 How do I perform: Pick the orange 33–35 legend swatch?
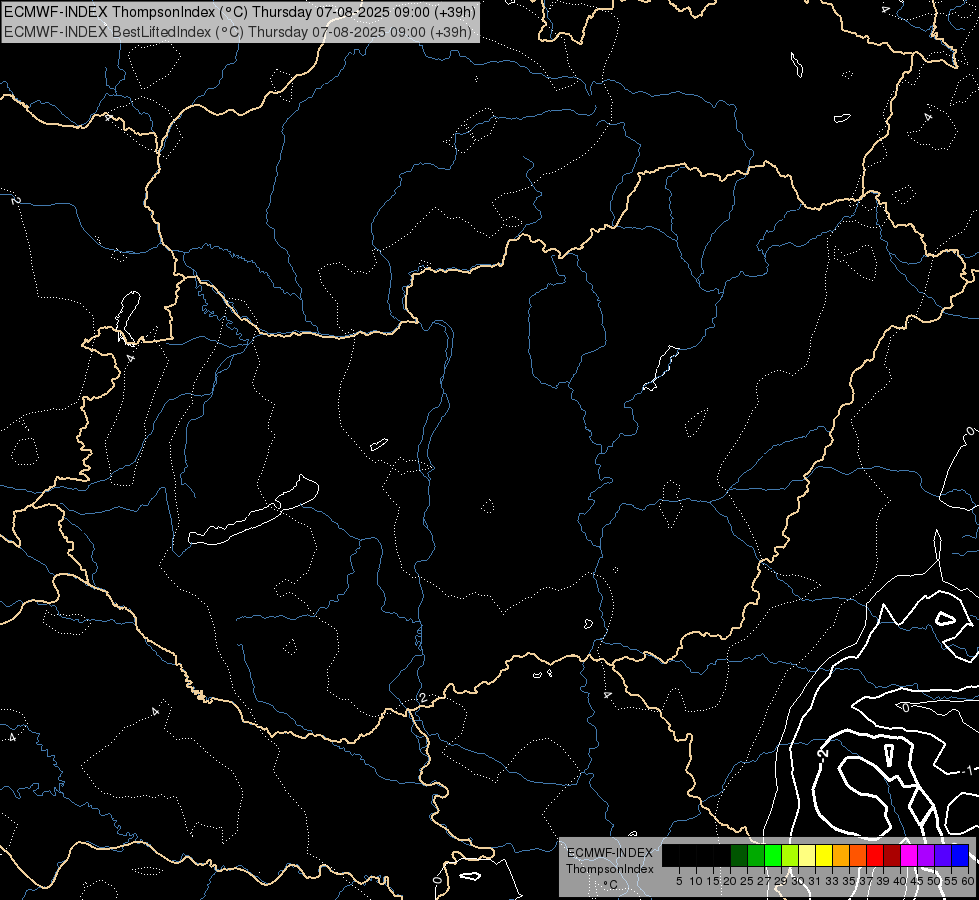pos(841,855)
